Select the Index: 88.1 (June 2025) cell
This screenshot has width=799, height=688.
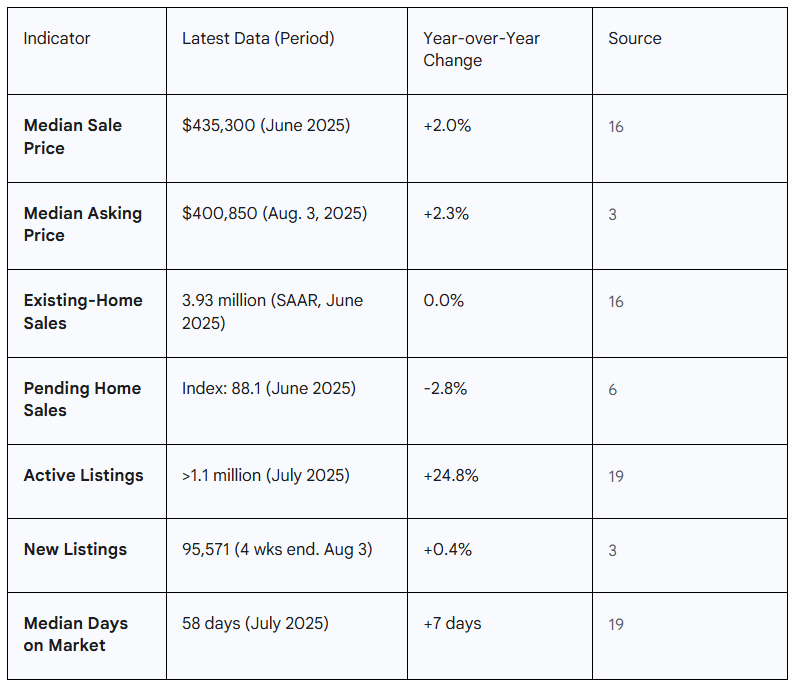click(268, 388)
